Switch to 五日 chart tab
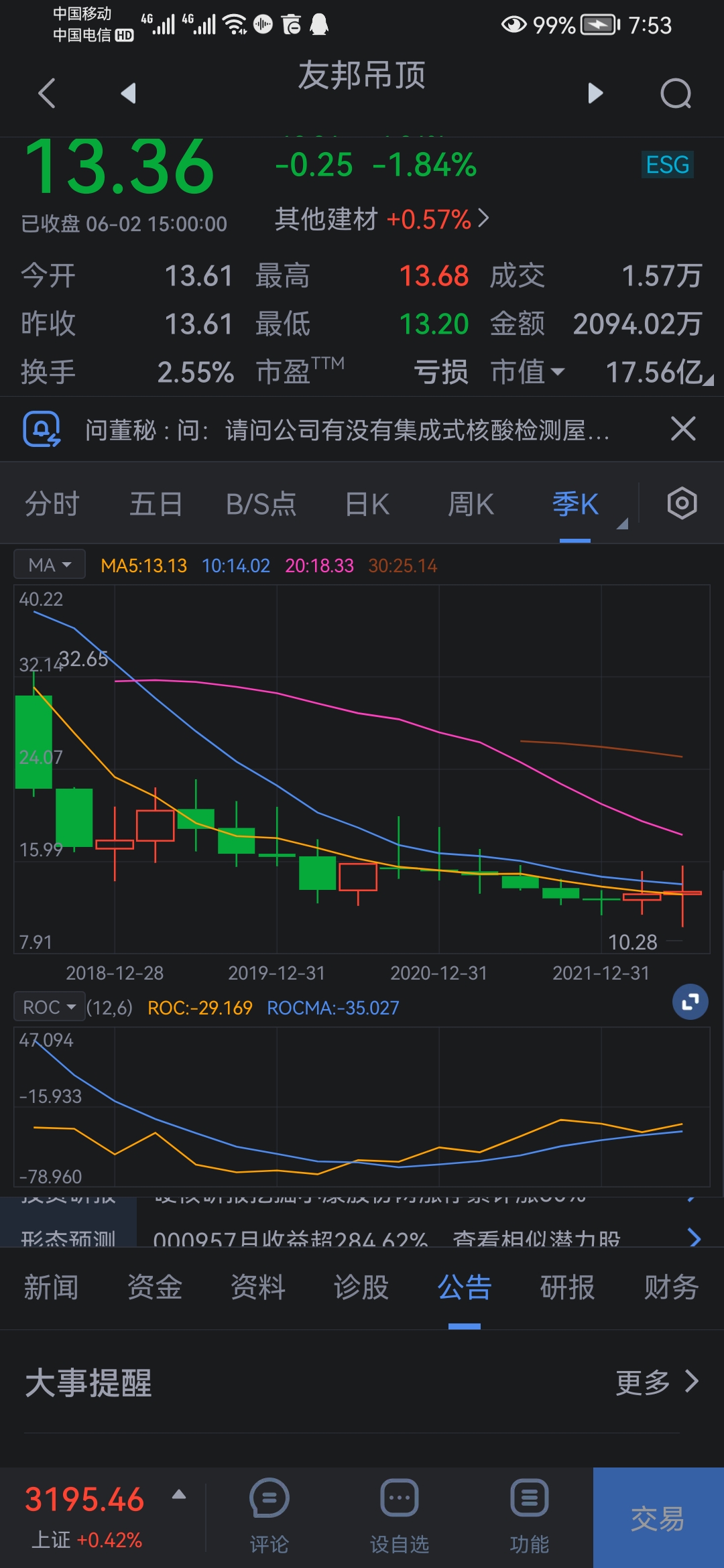The width and height of the screenshot is (724, 1568). coord(156,504)
